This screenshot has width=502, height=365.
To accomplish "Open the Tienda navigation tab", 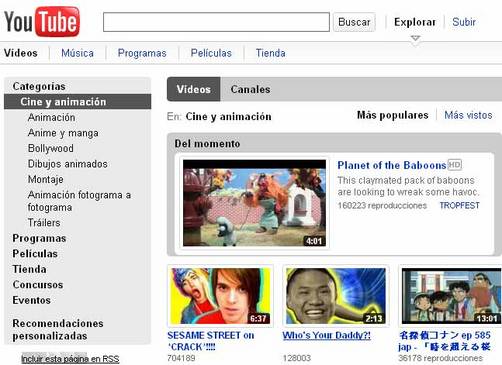I will tap(270, 53).
